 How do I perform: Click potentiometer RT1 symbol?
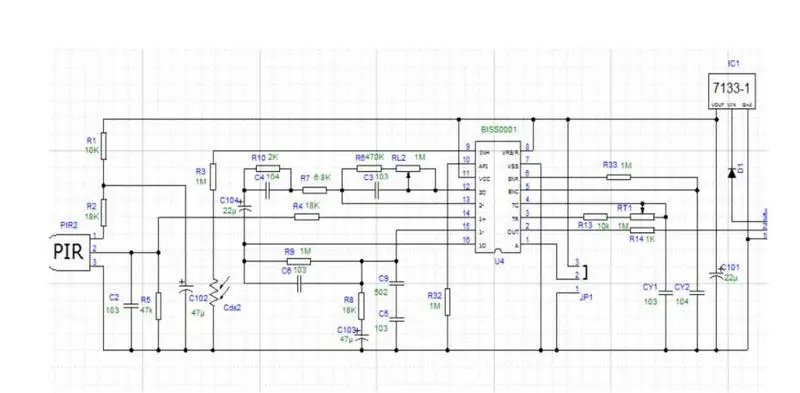(x=642, y=213)
